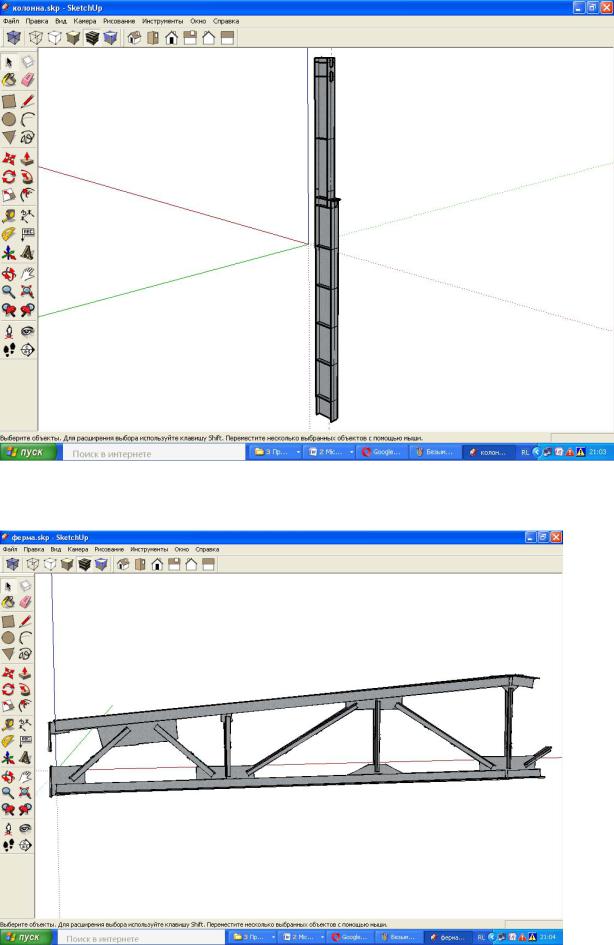This screenshot has height=945, width=614.
Task: Choose the Follow Me tool in ферма.skp window
Action: 25,689
